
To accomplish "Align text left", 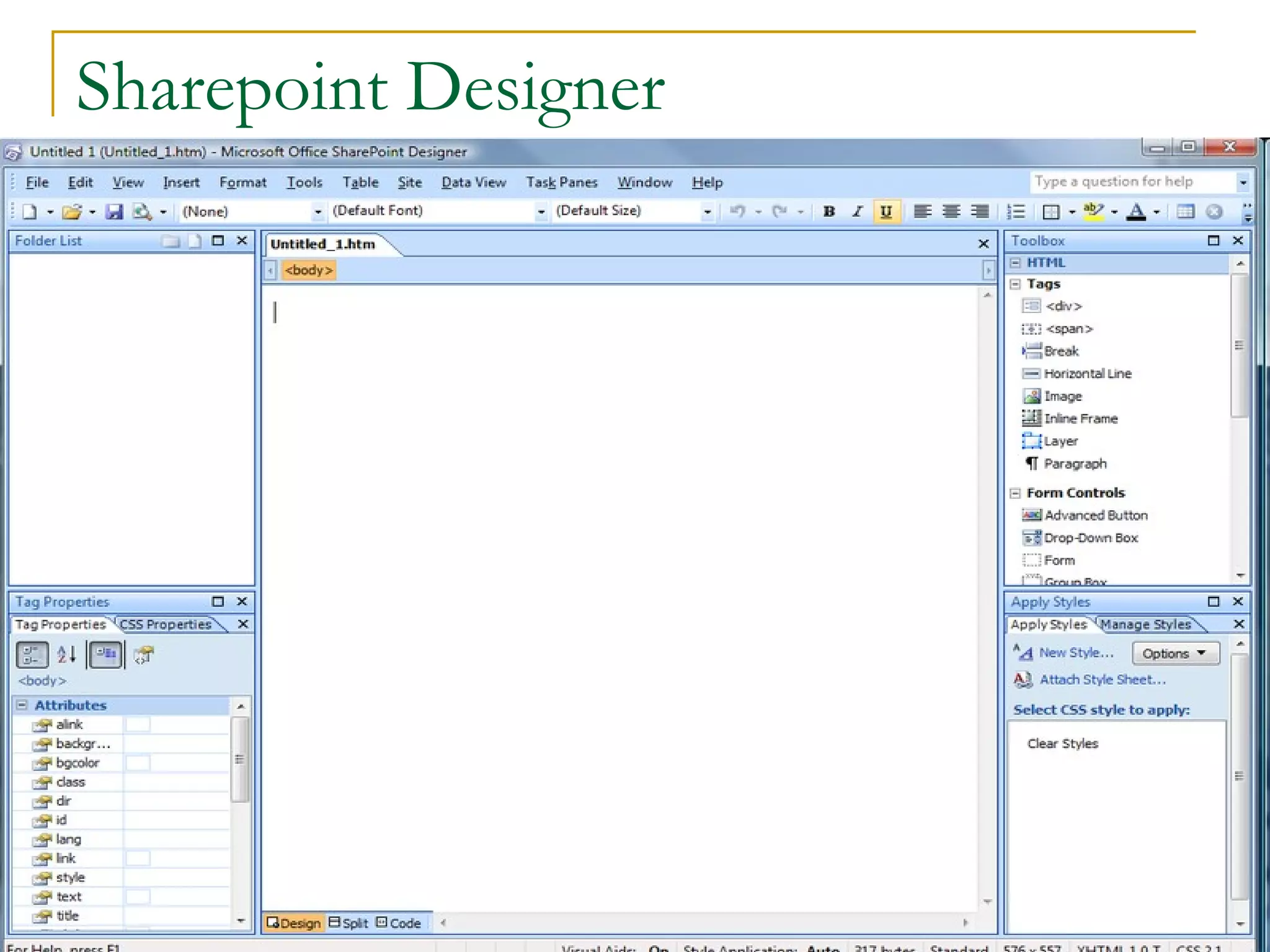I will coord(923,211).
